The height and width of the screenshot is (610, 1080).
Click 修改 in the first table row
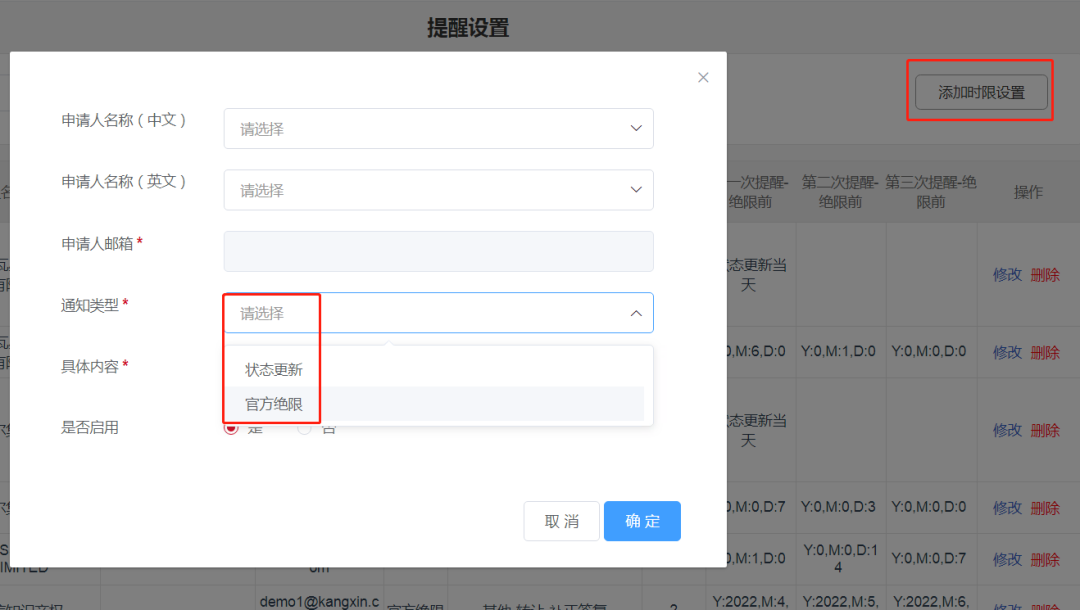click(1006, 274)
